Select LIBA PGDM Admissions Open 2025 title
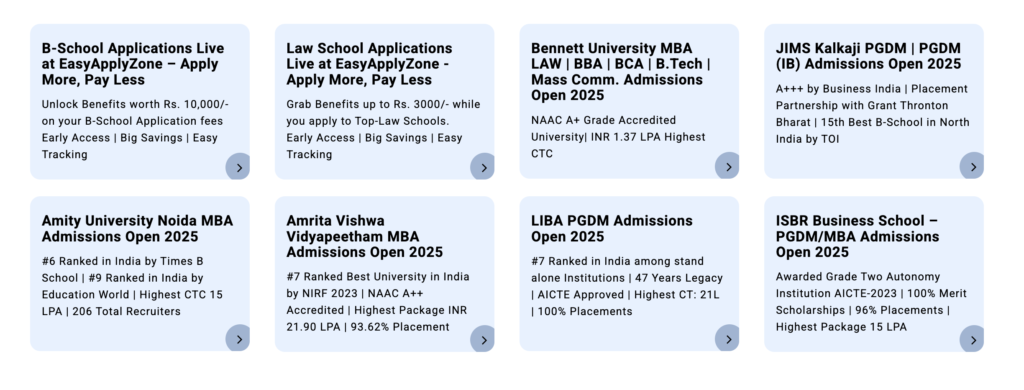The width and height of the screenshot is (1024, 390). [612, 229]
